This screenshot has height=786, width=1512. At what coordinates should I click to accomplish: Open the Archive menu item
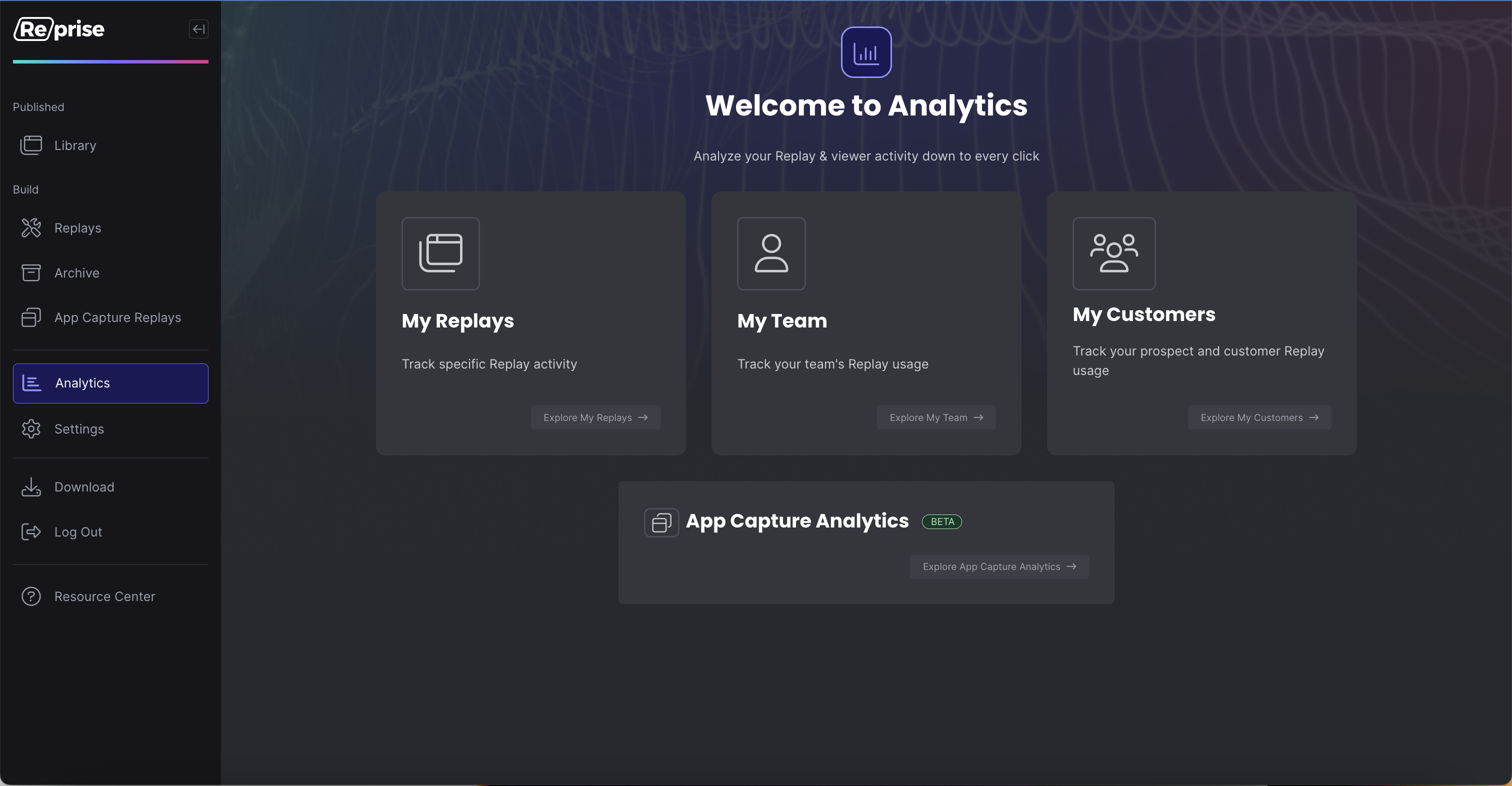tap(110, 272)
